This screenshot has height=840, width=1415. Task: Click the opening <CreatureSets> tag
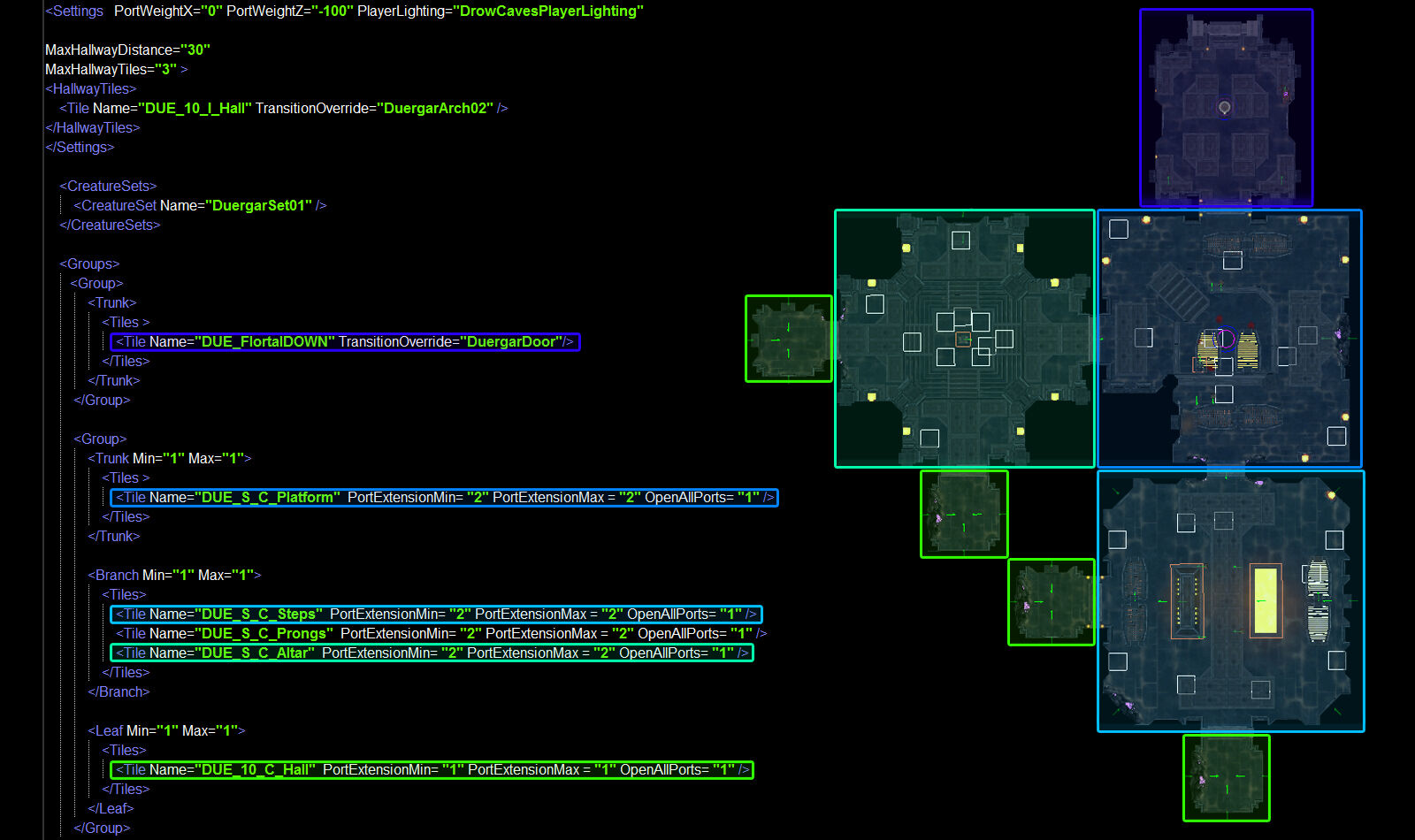point(108,186)
